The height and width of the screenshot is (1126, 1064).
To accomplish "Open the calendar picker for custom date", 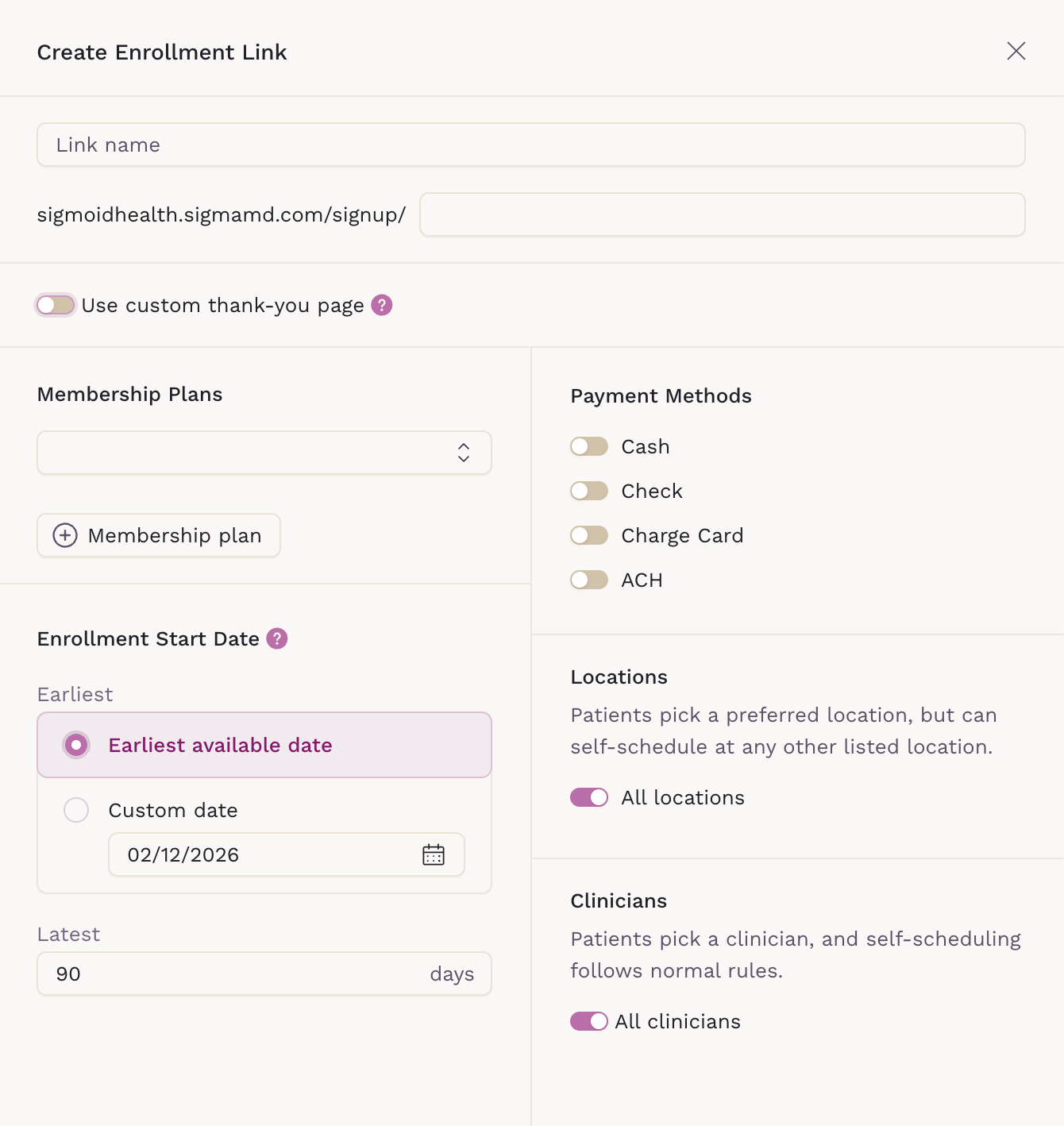I will click(x=434, y=854).
